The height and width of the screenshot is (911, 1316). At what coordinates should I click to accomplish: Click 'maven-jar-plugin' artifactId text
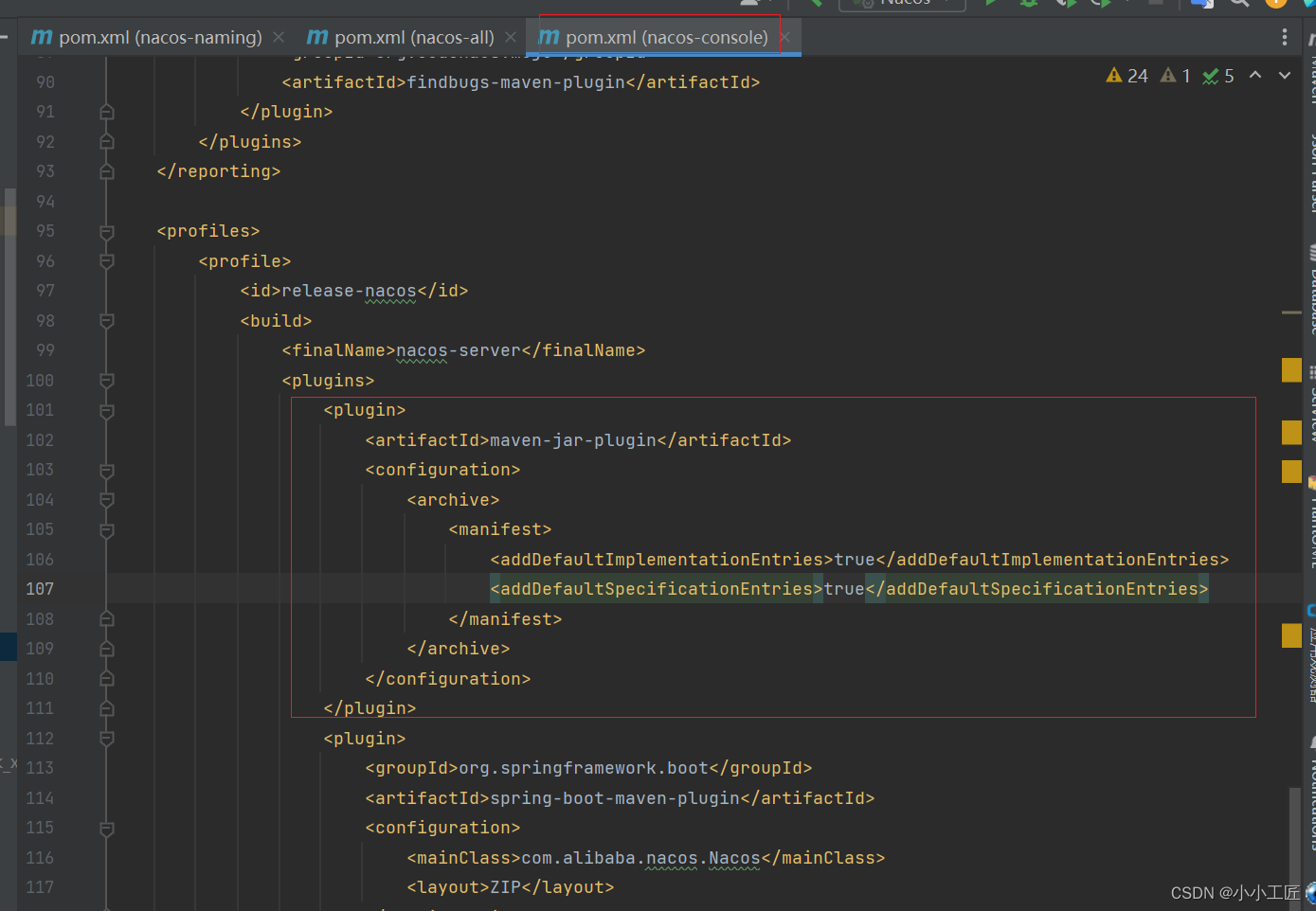coord(573,440)
